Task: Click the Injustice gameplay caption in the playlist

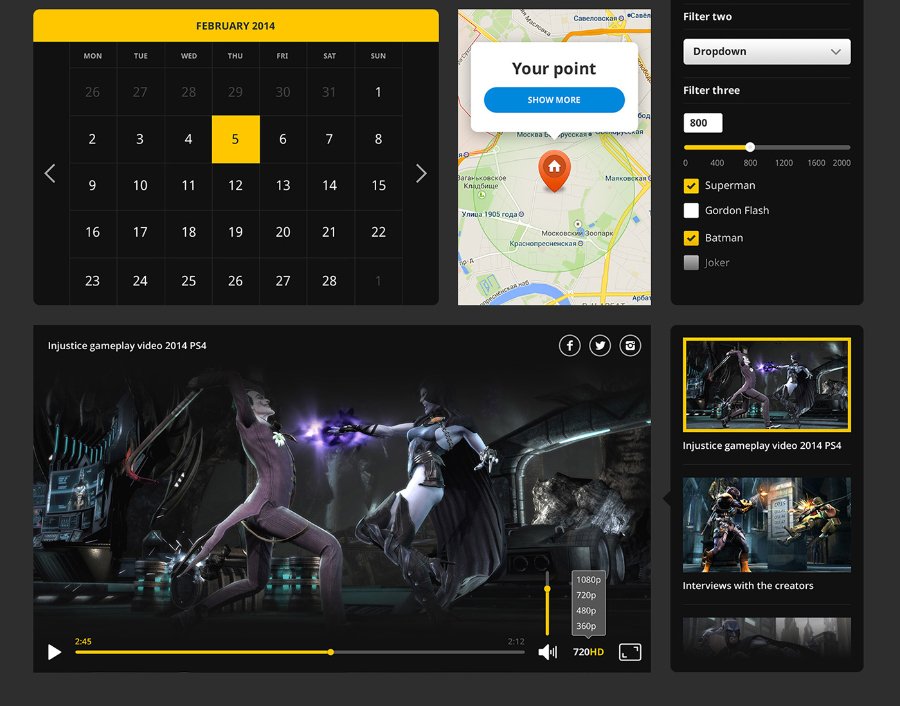Action: 762,446
